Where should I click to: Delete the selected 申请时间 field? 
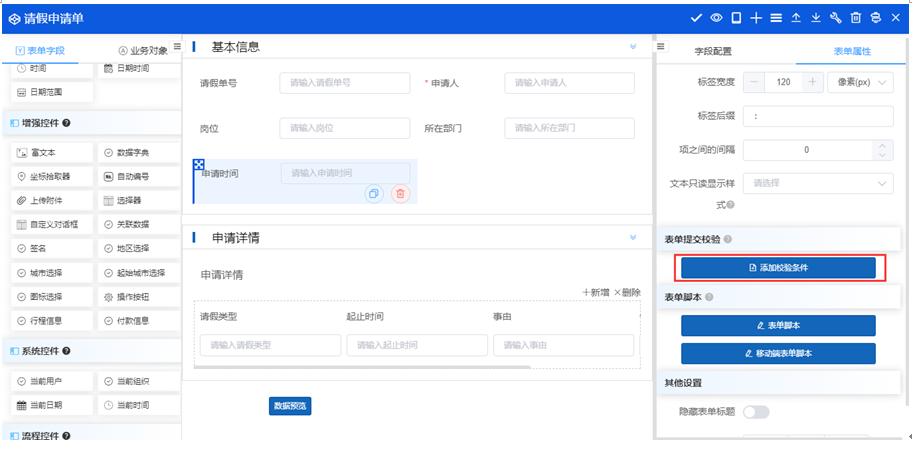point(400,194)
